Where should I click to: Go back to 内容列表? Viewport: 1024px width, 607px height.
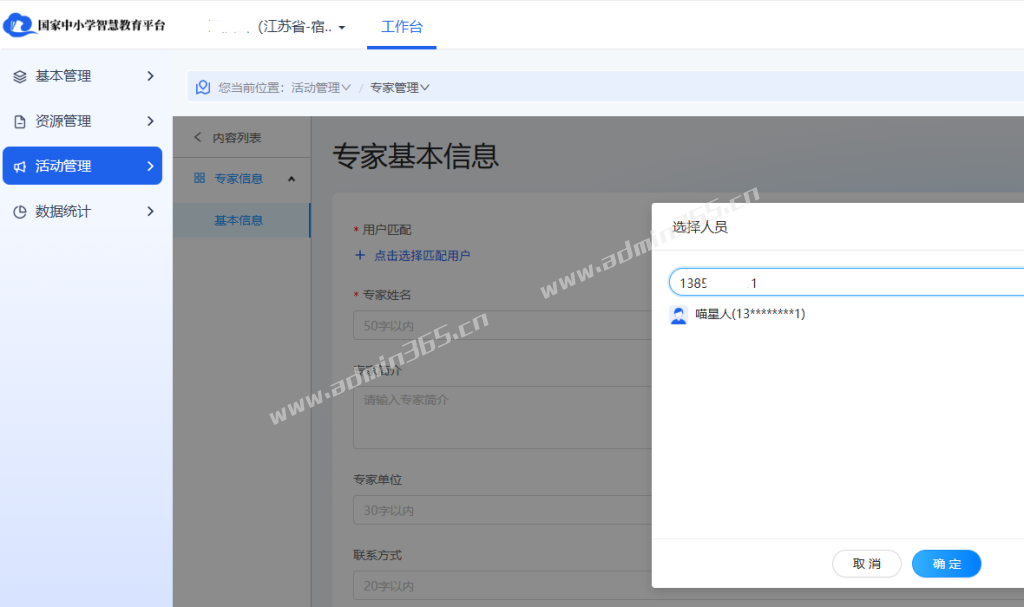point(236,138)
